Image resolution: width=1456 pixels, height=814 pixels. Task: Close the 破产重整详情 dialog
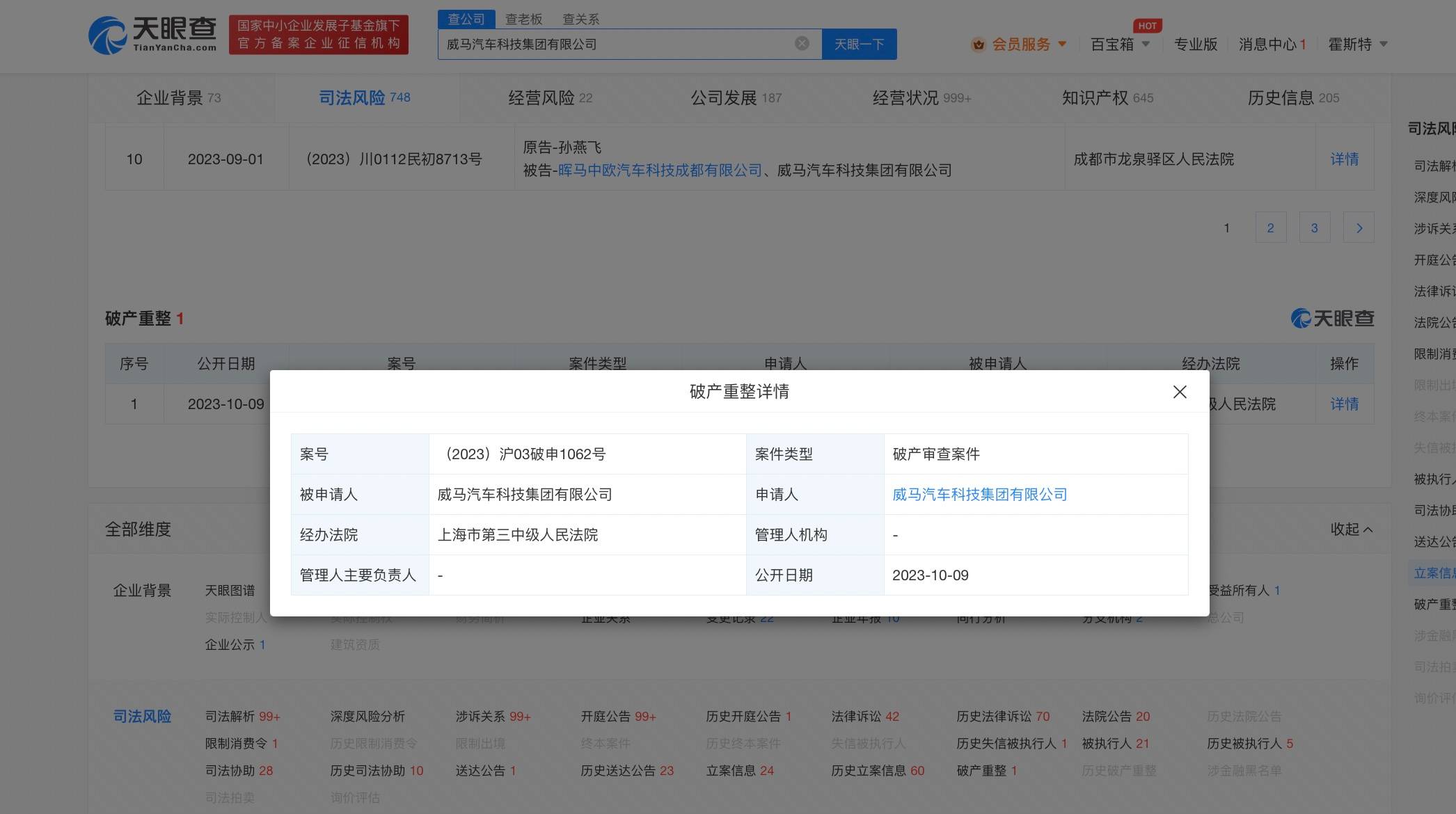pos(1180,392)
